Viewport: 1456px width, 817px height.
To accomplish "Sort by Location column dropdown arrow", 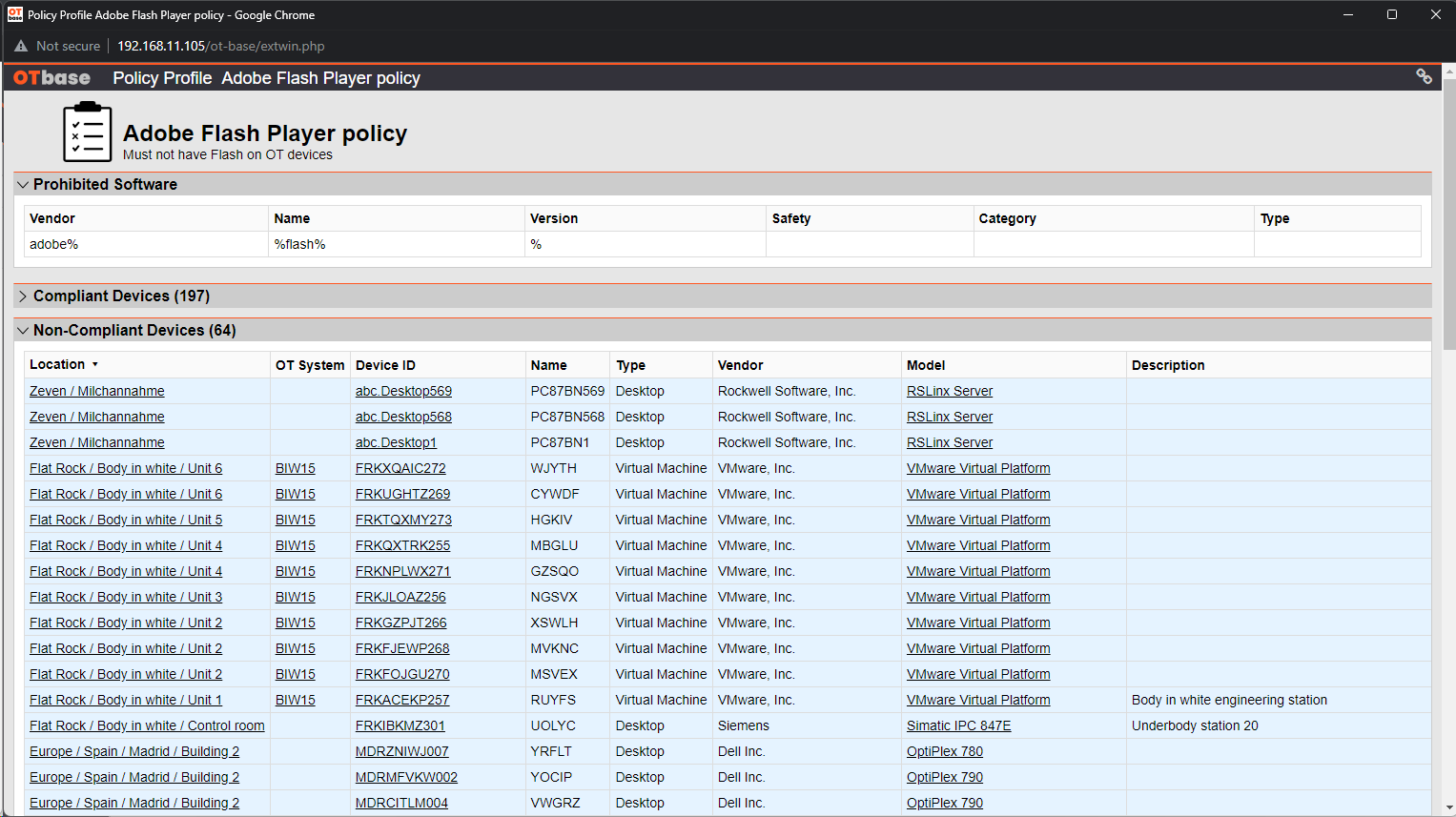I will 95,365.
